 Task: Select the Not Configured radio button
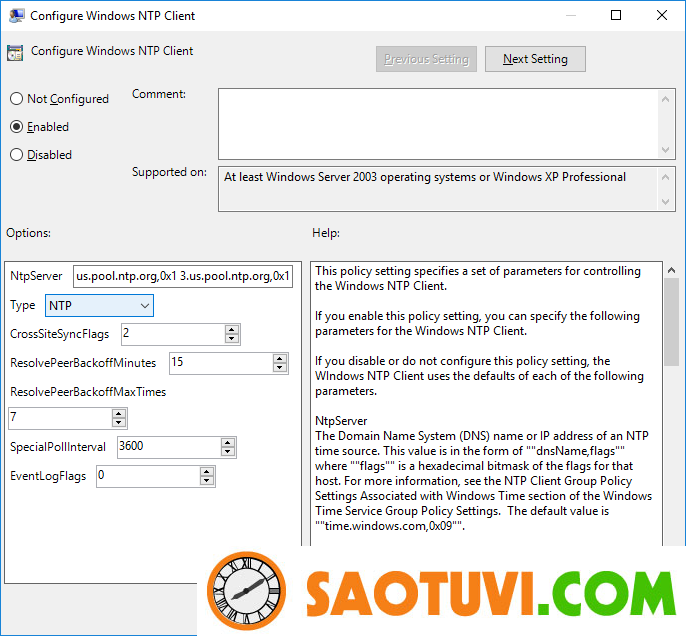click(16, 99)
